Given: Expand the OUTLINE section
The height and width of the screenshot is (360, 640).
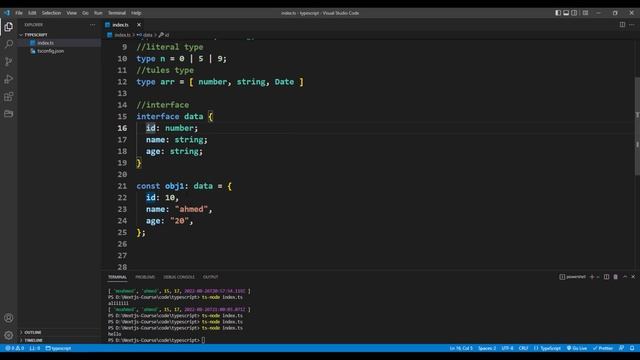Looking at the screenshot, I should point(59,332).
